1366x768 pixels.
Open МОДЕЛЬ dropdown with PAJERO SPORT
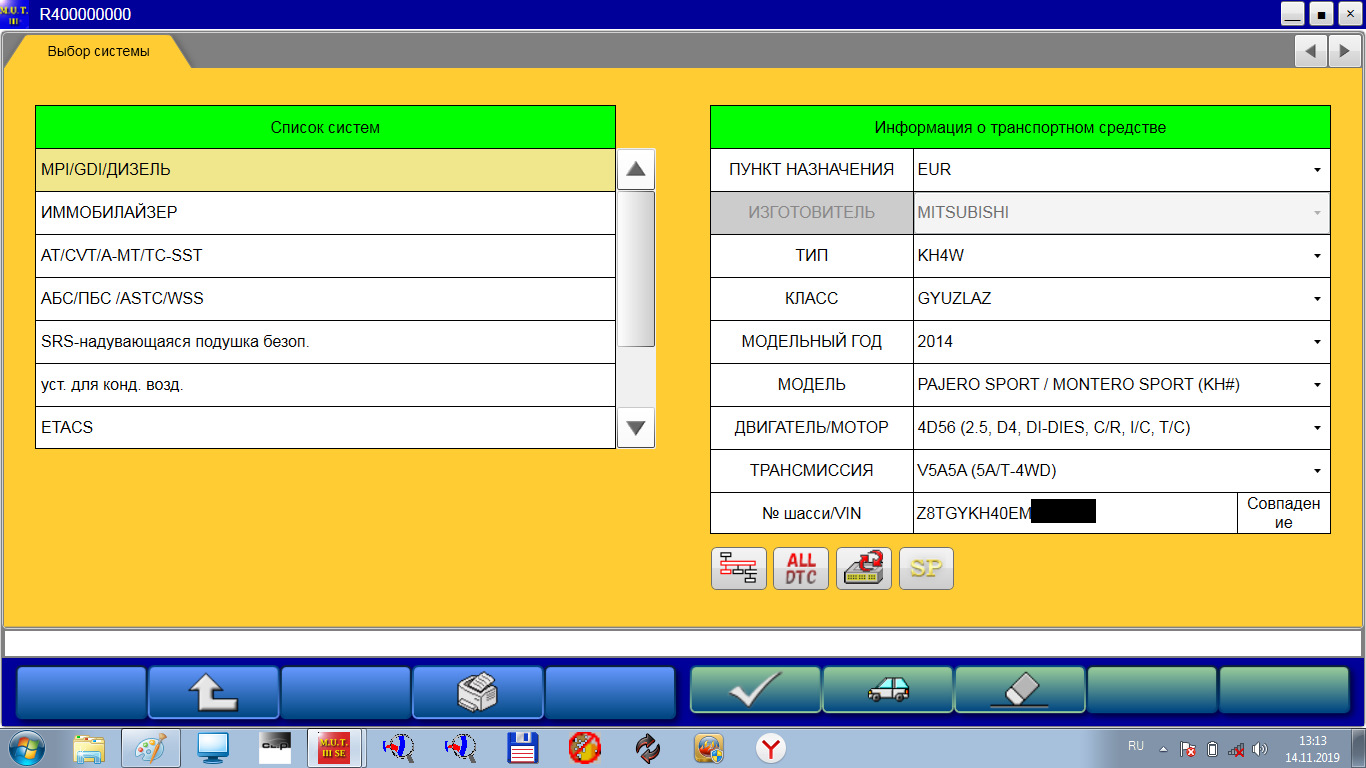(1122, 385)
